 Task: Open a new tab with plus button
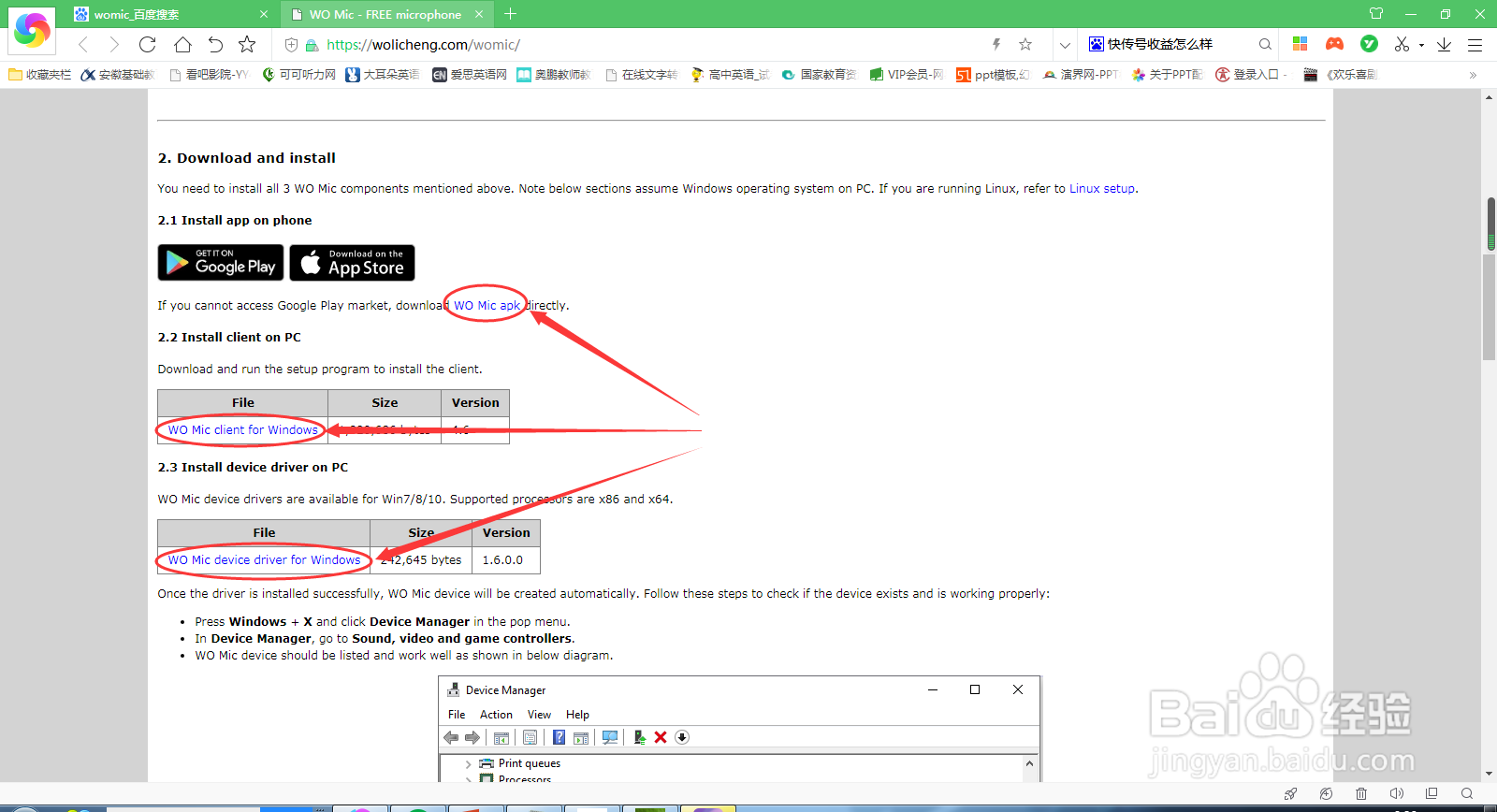510,14
